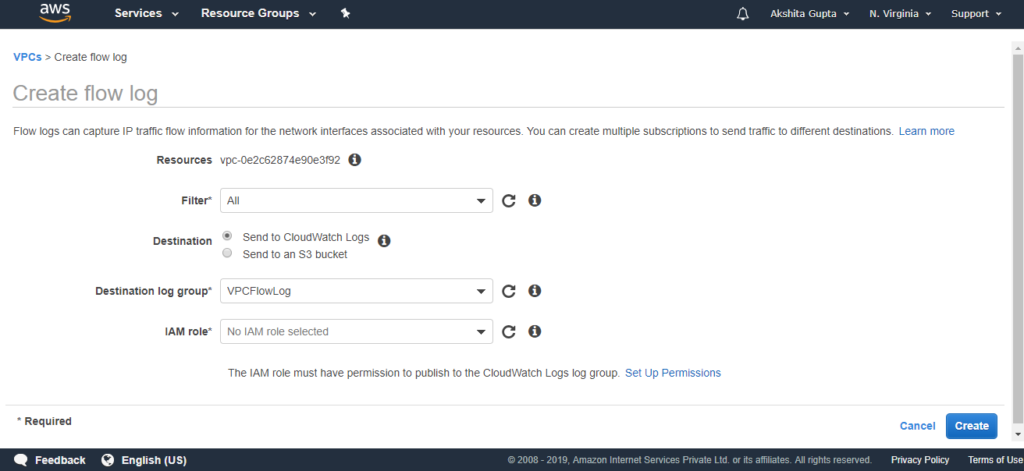Open the notifications bell icon
This screenshot has width=1024, height=471.
coord(743,14)
